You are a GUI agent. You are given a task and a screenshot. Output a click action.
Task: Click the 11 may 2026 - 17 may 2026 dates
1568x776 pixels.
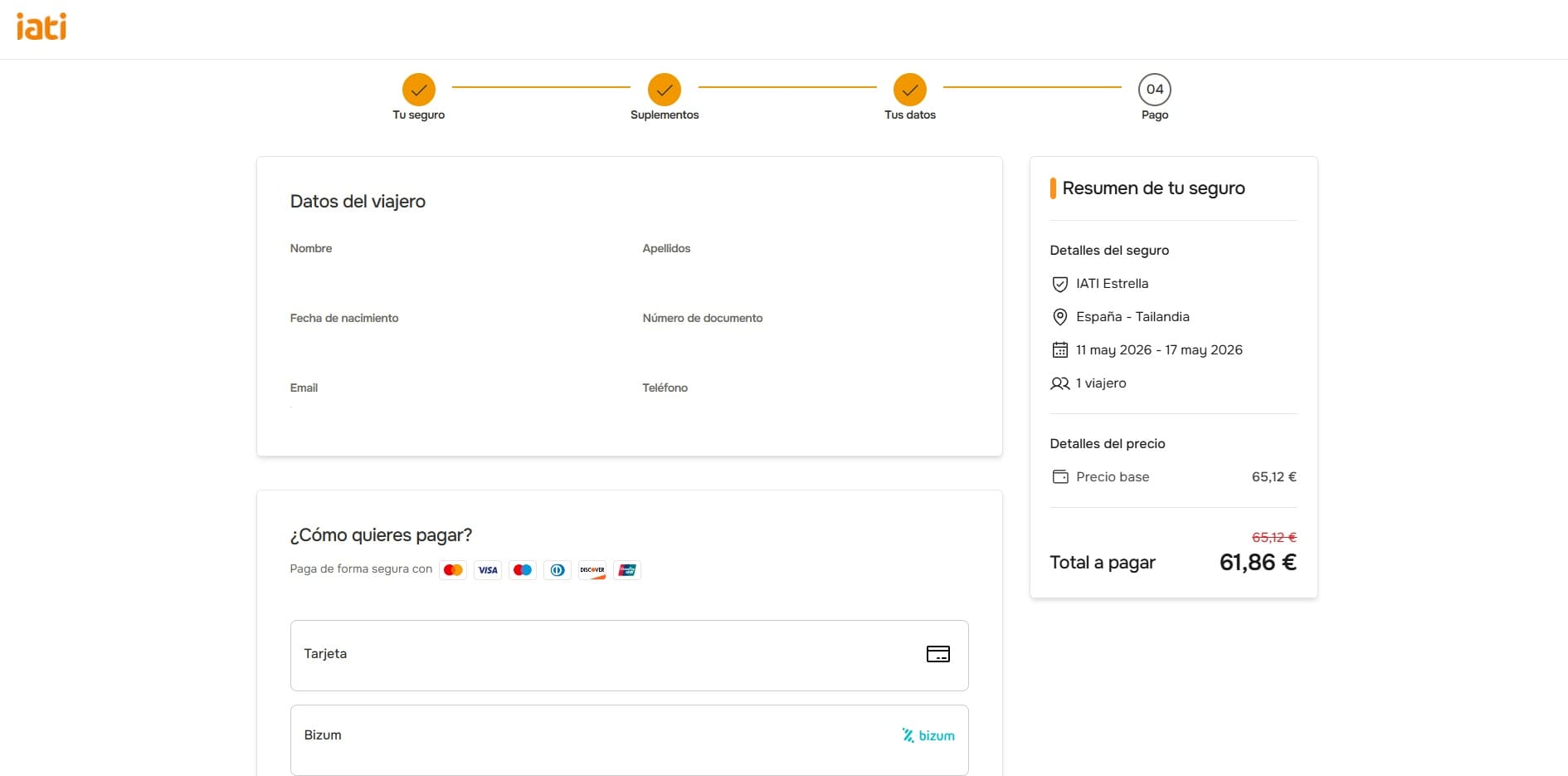coord(1159,350)
